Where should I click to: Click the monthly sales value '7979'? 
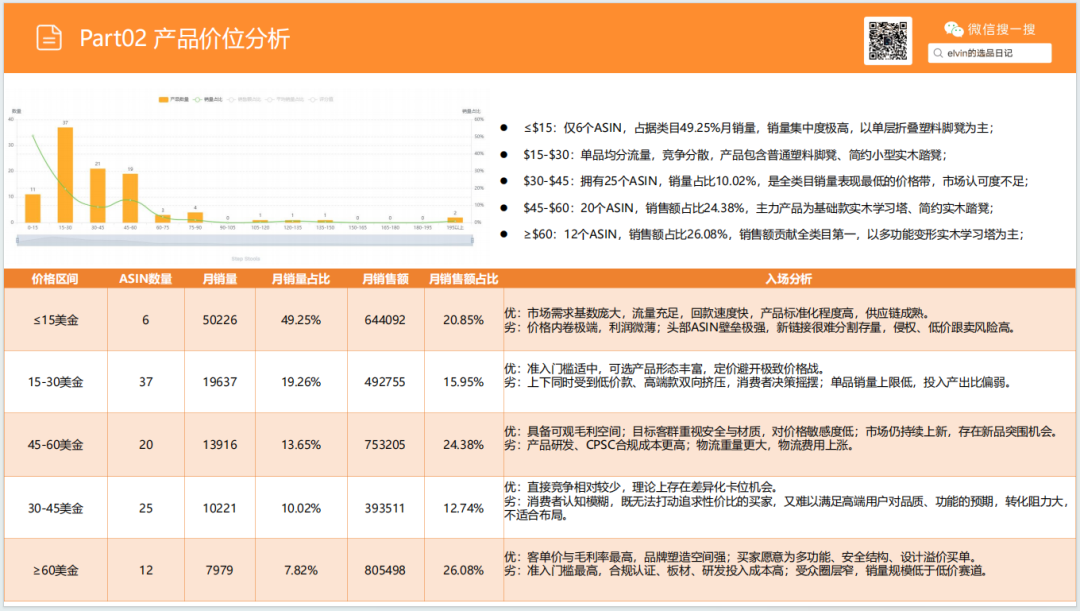tap(219, 570)
